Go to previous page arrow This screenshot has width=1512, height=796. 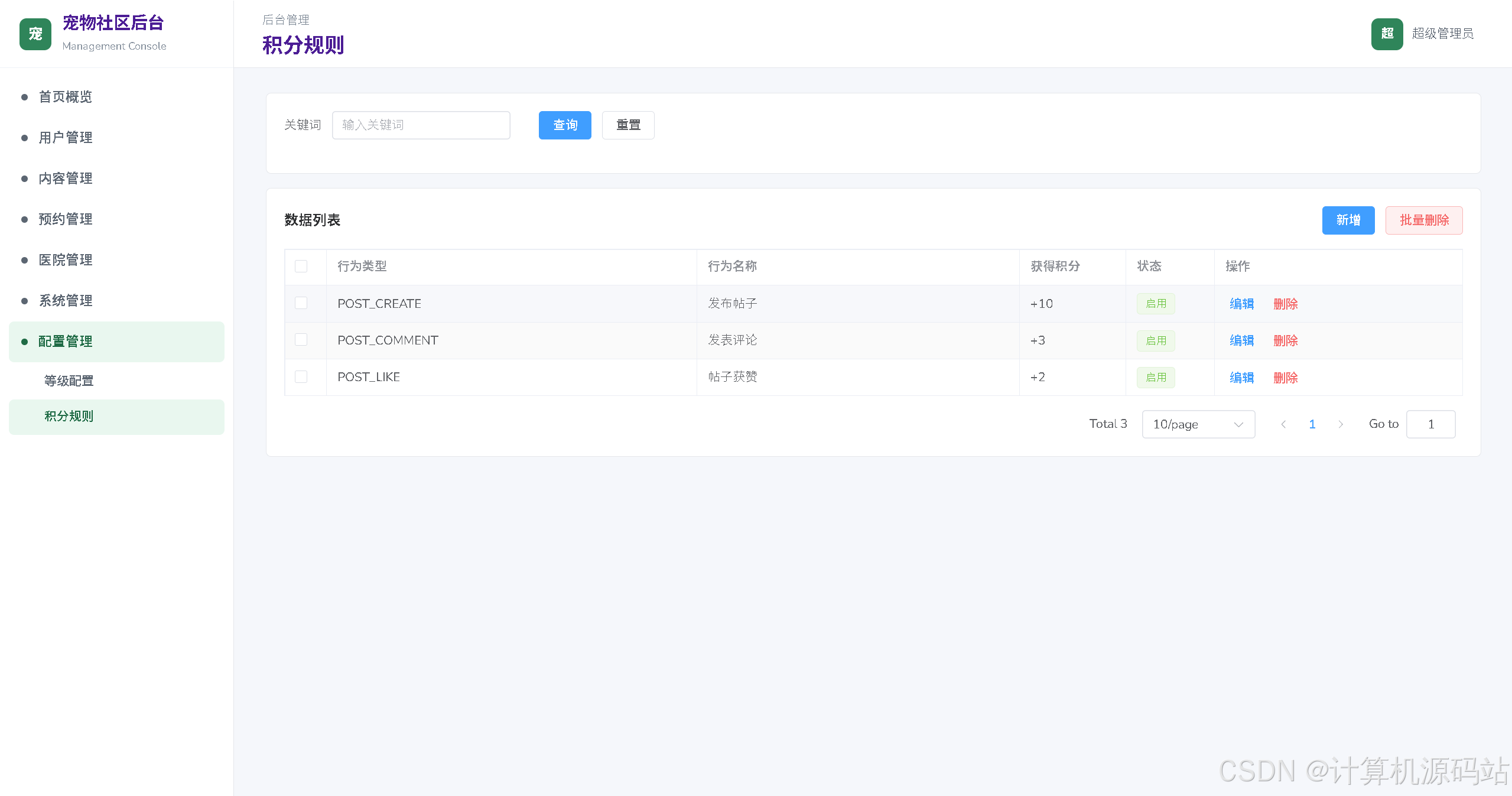1283,424
